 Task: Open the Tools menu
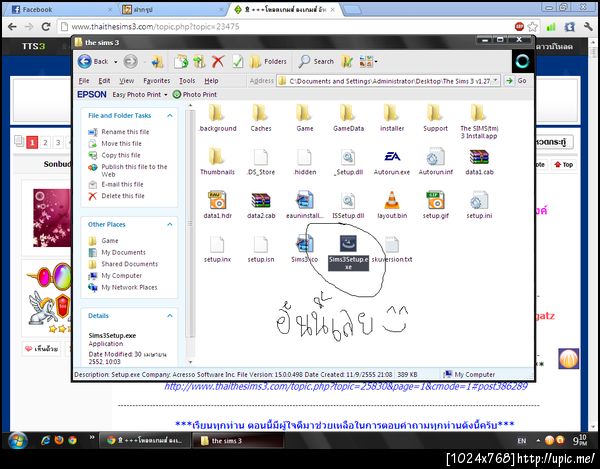[187, 81]
